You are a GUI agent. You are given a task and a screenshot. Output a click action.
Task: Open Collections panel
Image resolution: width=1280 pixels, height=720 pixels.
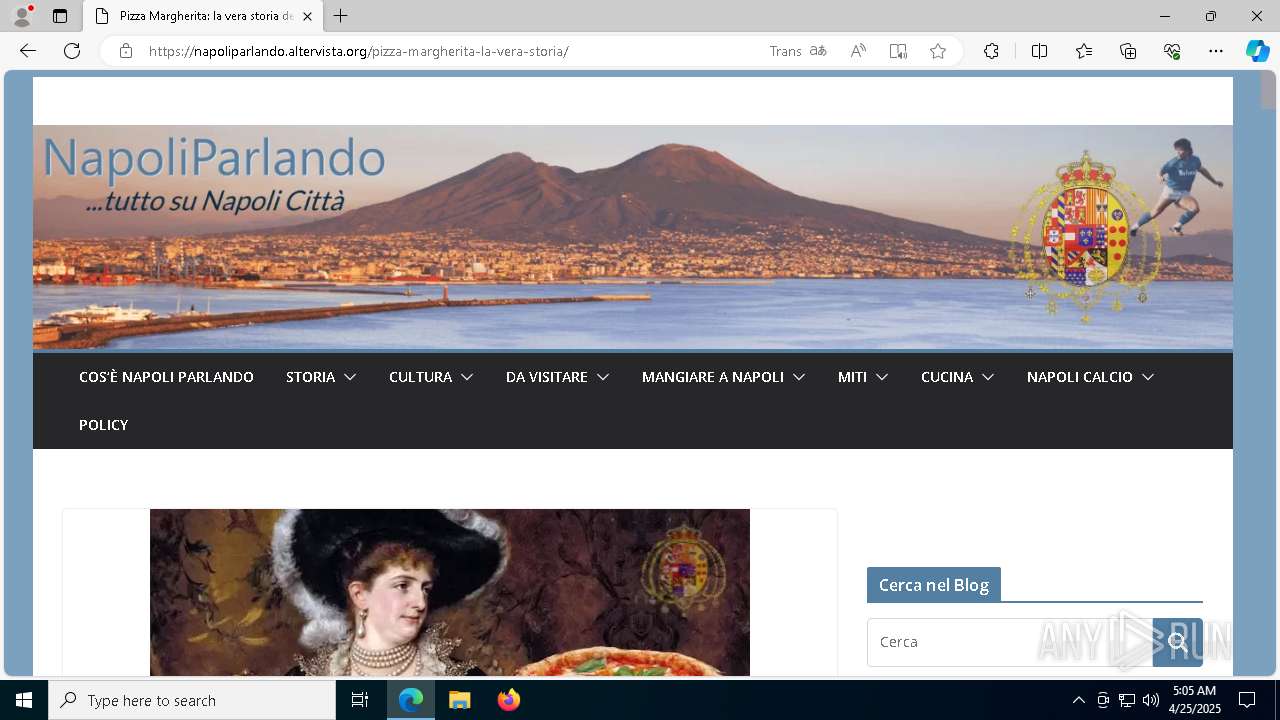coord(1128,51)
